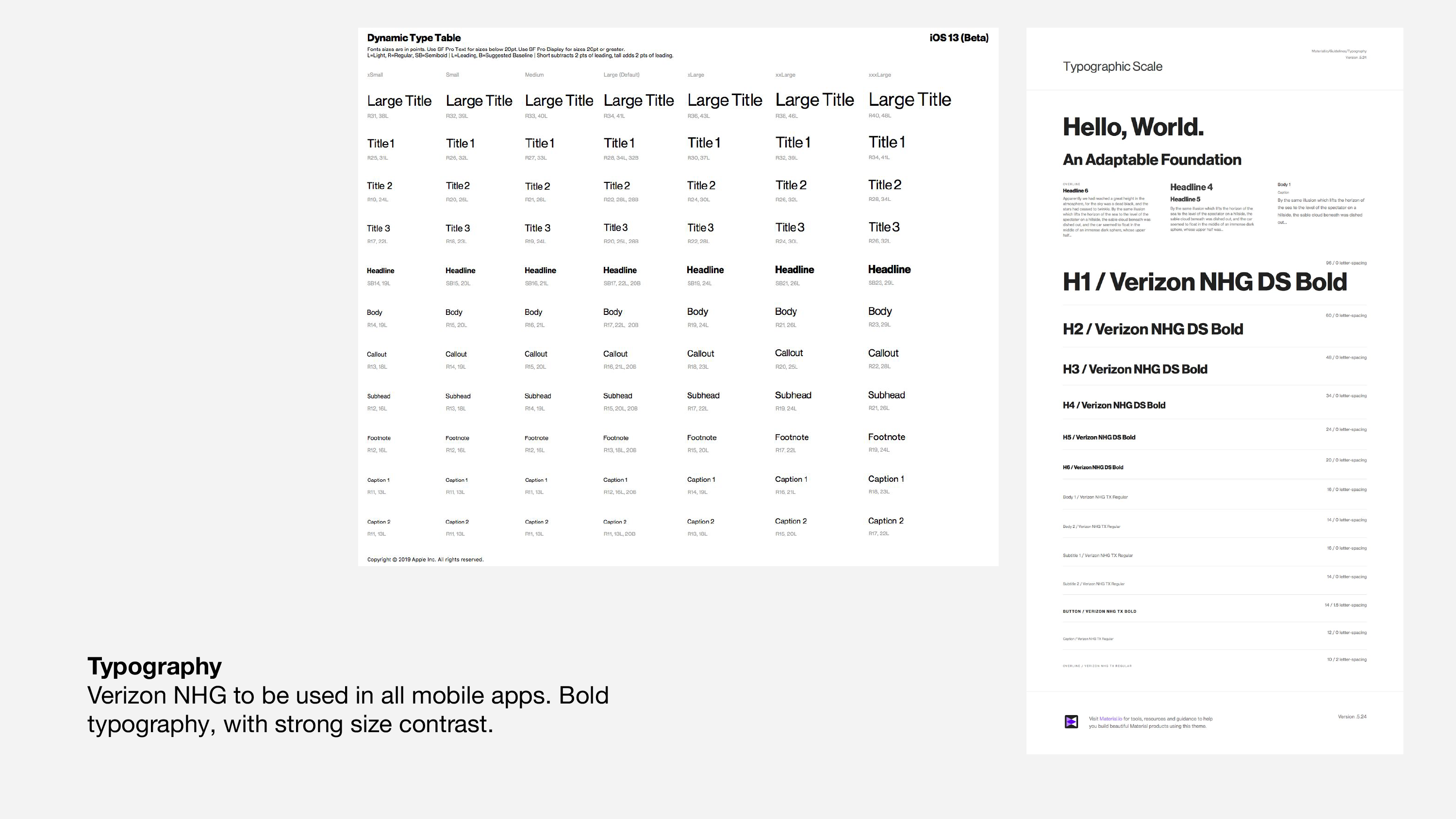The height and width of the screenshot is (819, 1456).
Task: Click the xxxLarge column header
Action: click(x=879, y=75)
